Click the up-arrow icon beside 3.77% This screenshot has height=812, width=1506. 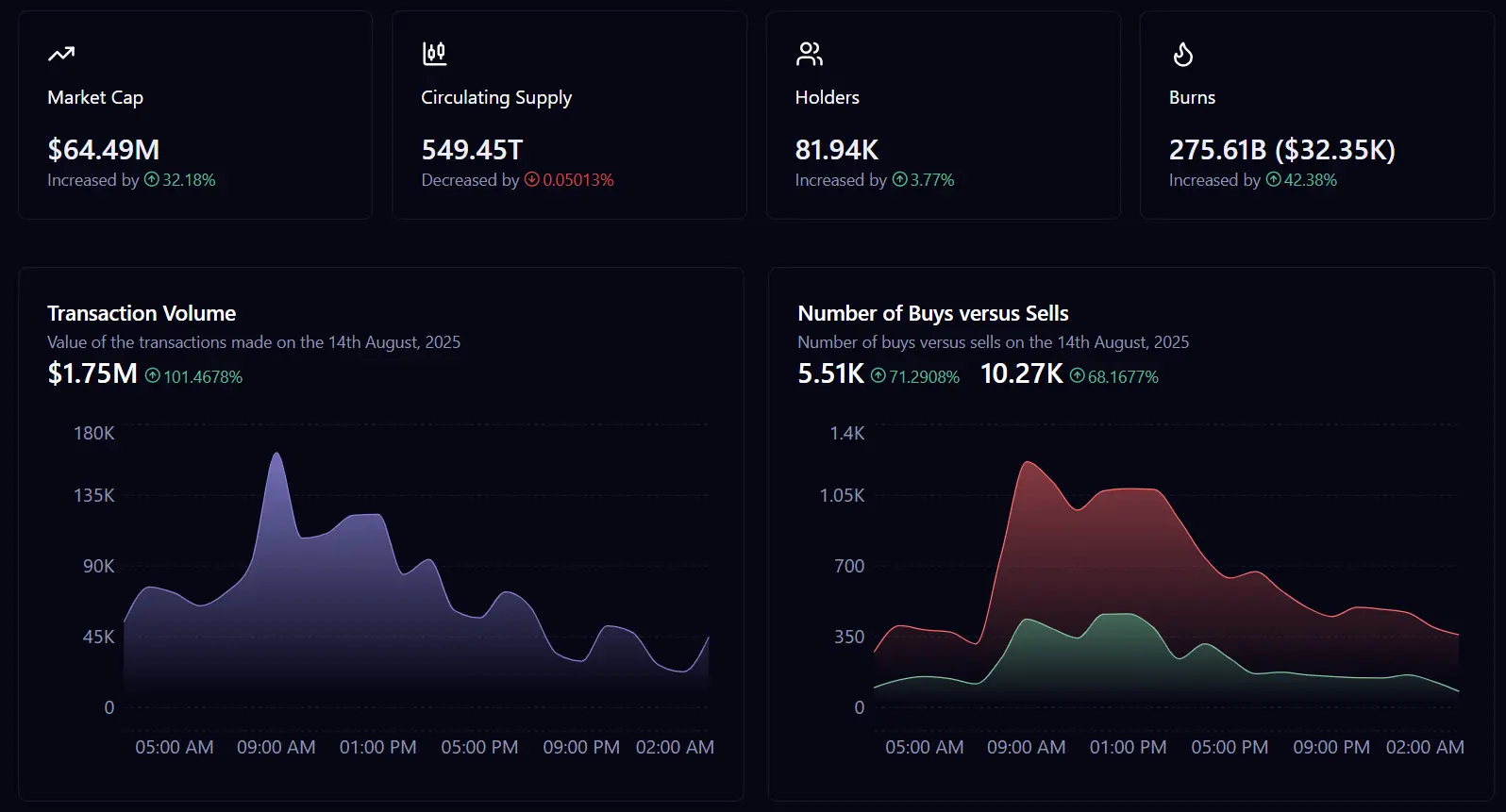pos(899,179)
